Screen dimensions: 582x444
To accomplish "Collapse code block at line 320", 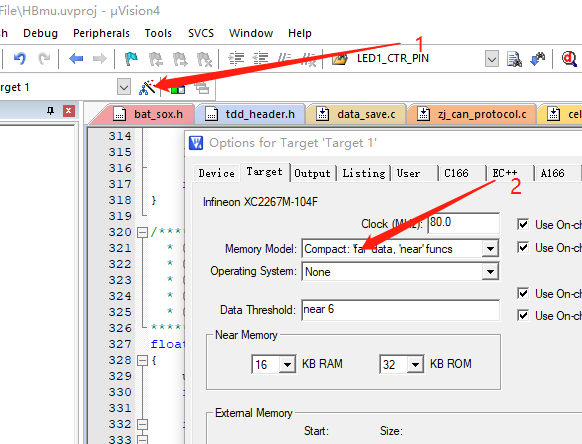I will point(142,232).
